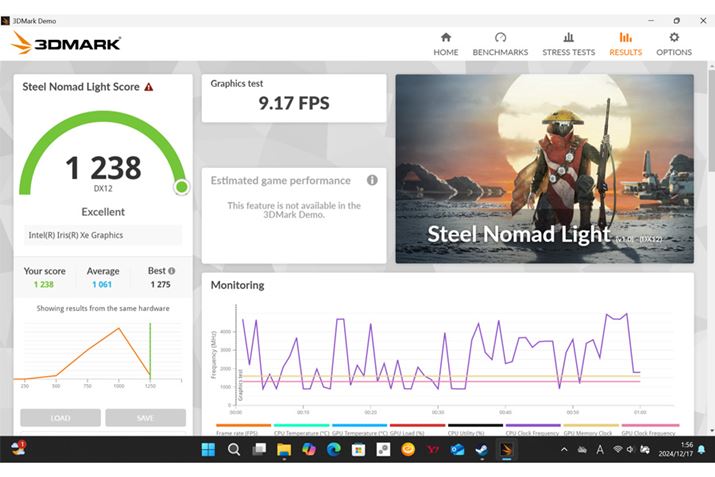The image size is (715, 477).
Task: Open the Windows Start menu
Action: [208, 450]
